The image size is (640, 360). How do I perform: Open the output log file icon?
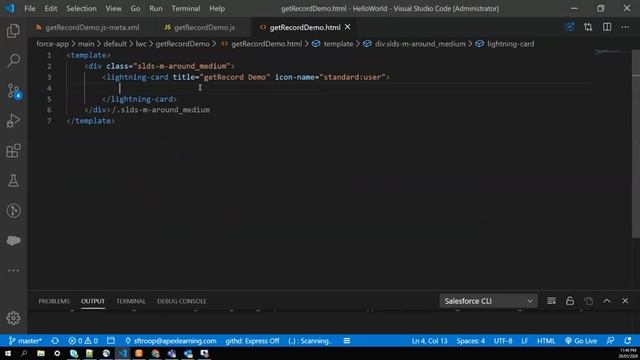point(588,301)
